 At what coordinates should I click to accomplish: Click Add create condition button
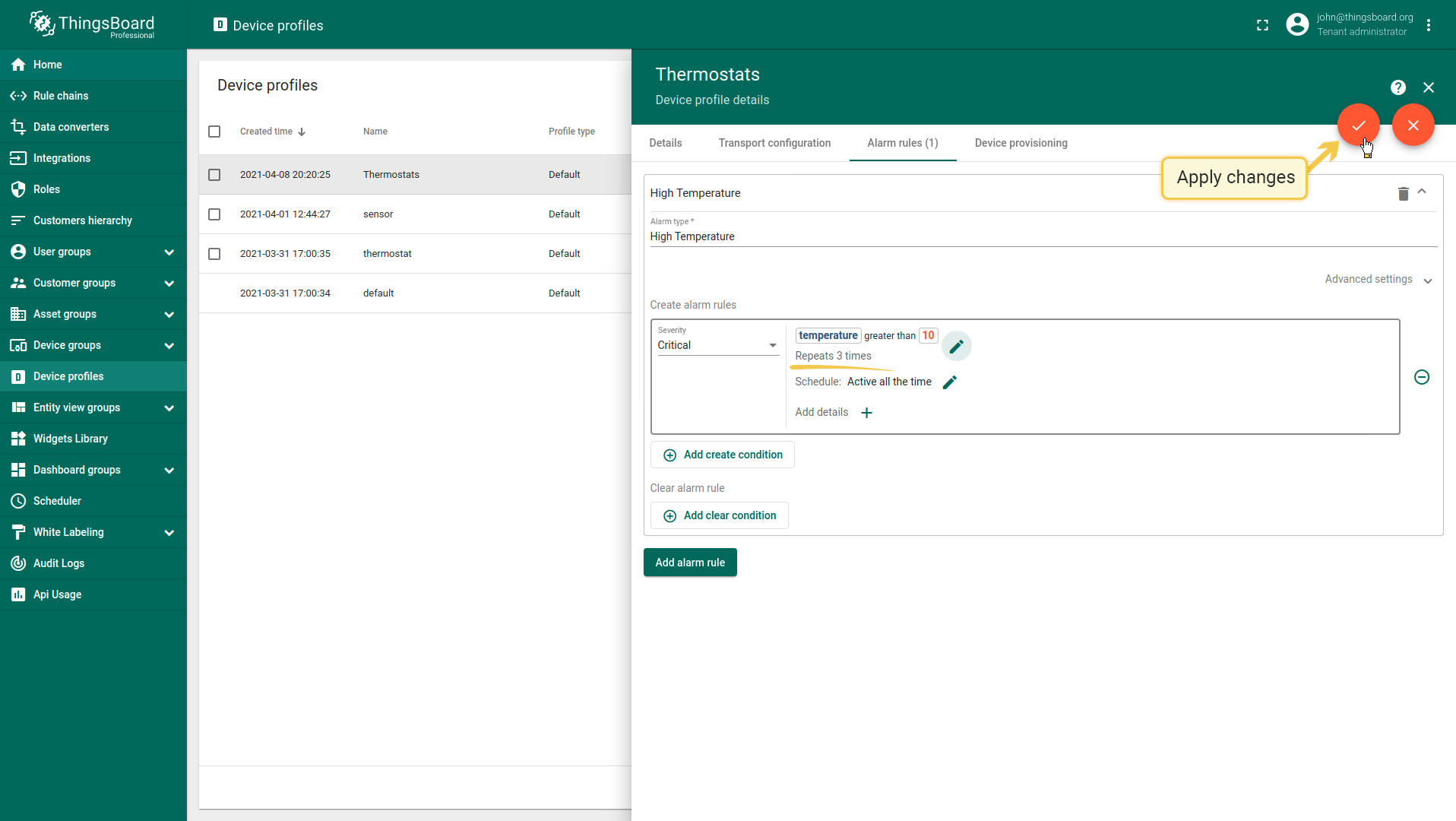[722, 455]
